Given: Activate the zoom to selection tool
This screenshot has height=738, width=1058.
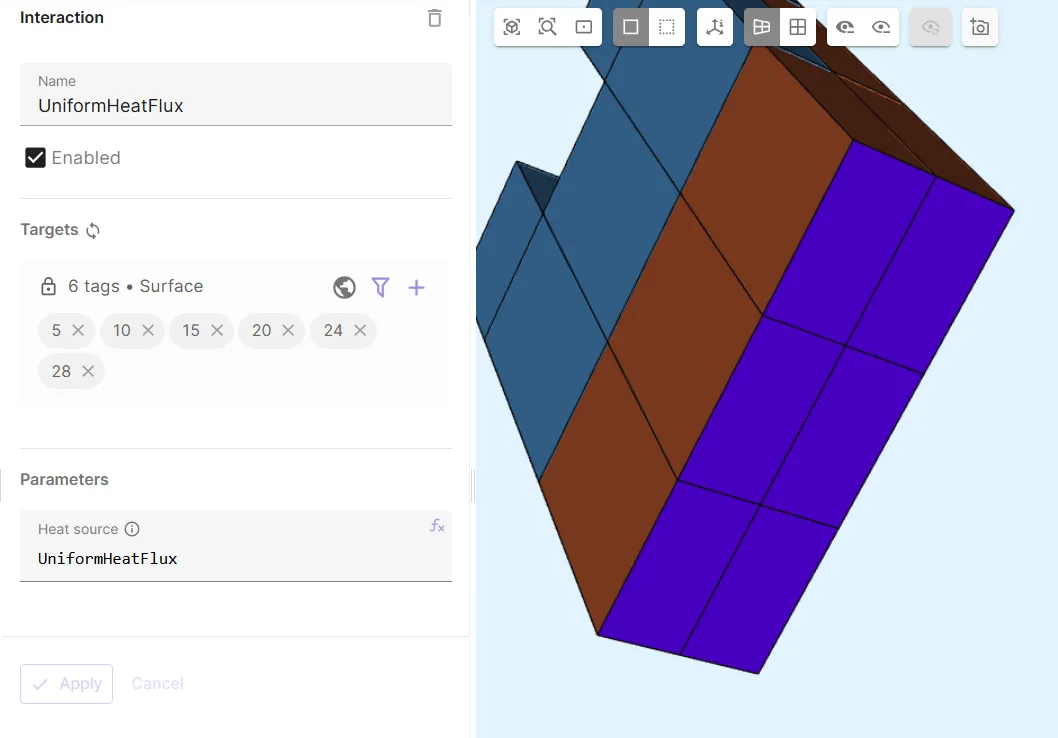Looking at the screenshot, I should pyautogui.click(x=547, y=28).
